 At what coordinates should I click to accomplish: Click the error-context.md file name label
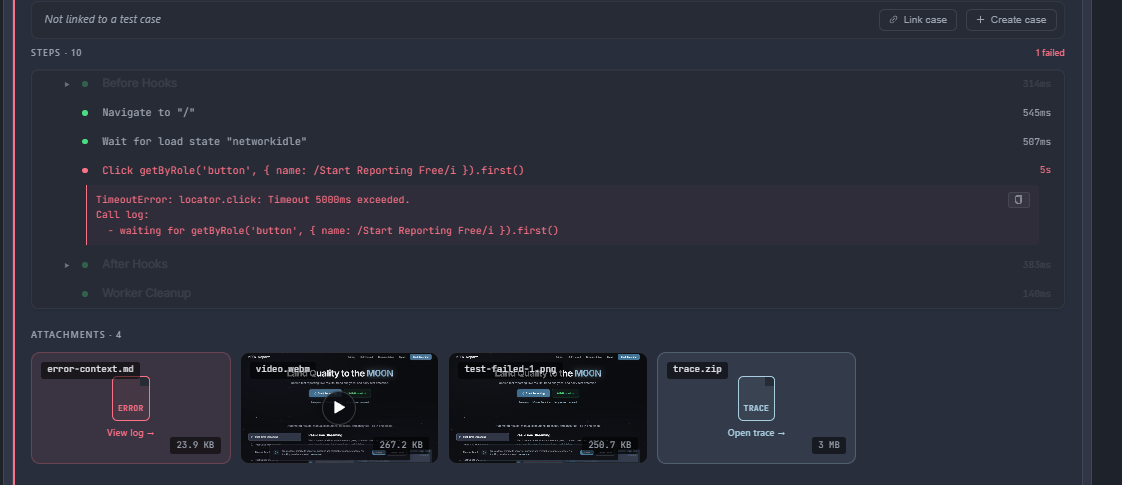click(90, 370)
